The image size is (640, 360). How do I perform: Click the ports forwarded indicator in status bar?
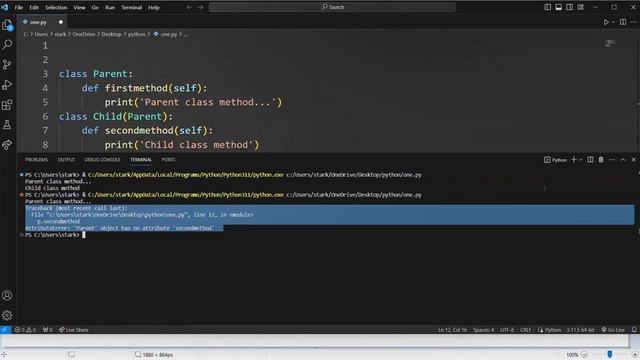tap(47, 330)
